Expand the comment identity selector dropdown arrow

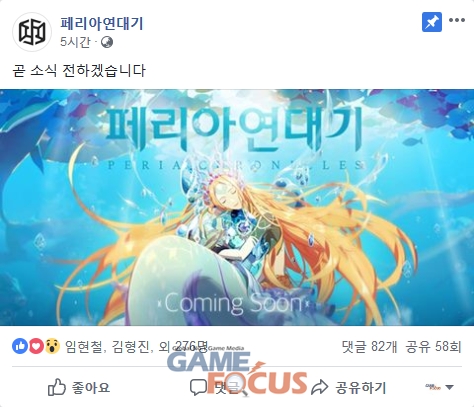pyautogui.click(x=450, y=387)
